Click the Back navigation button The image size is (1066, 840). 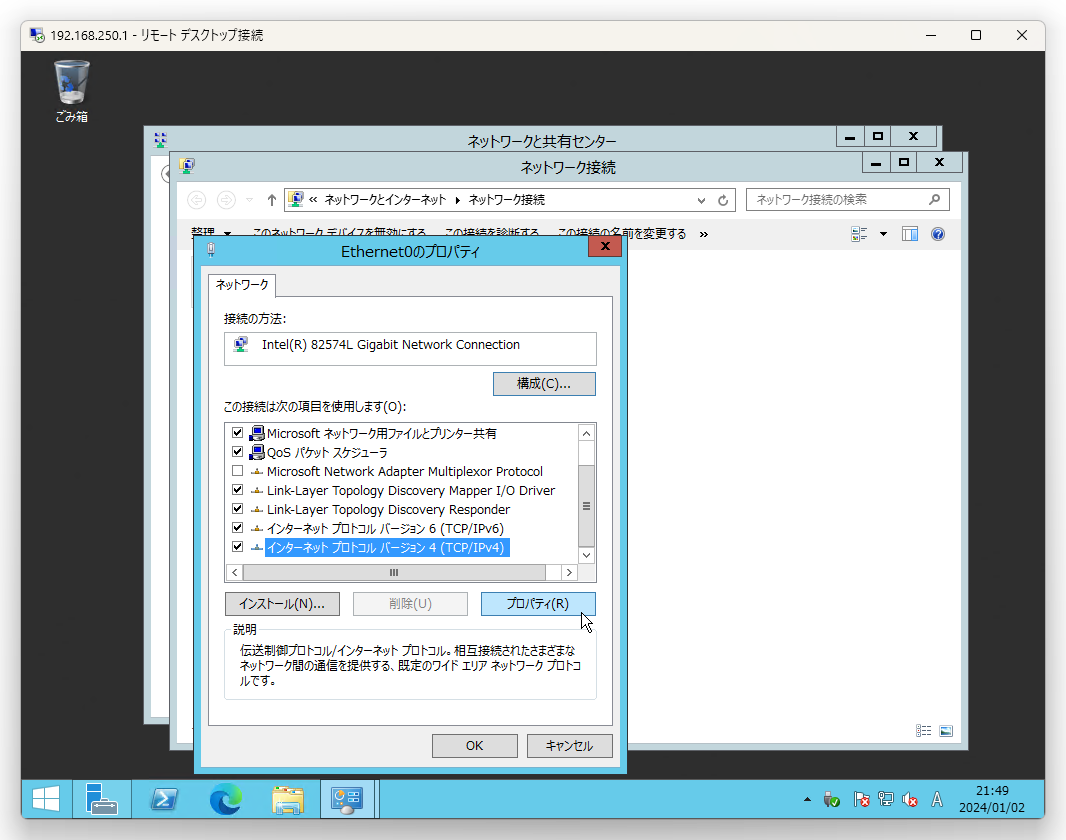click(x=196, y=200)
